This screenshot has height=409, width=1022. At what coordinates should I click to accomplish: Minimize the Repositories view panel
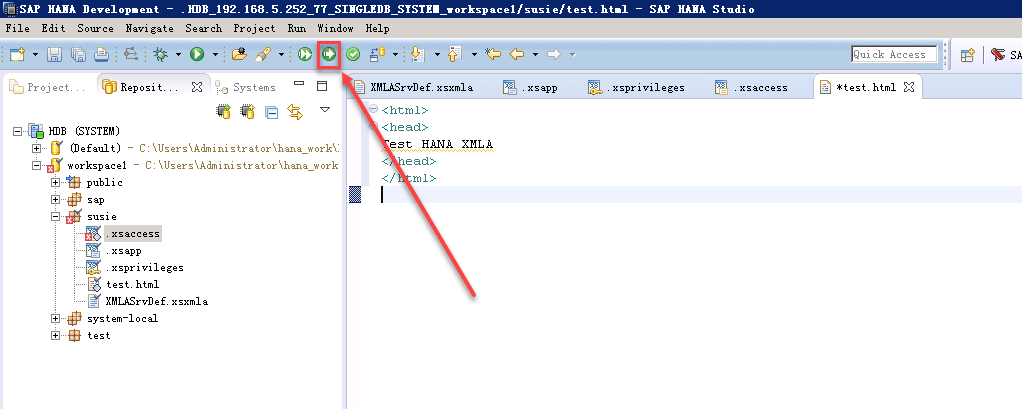point(299,84)
